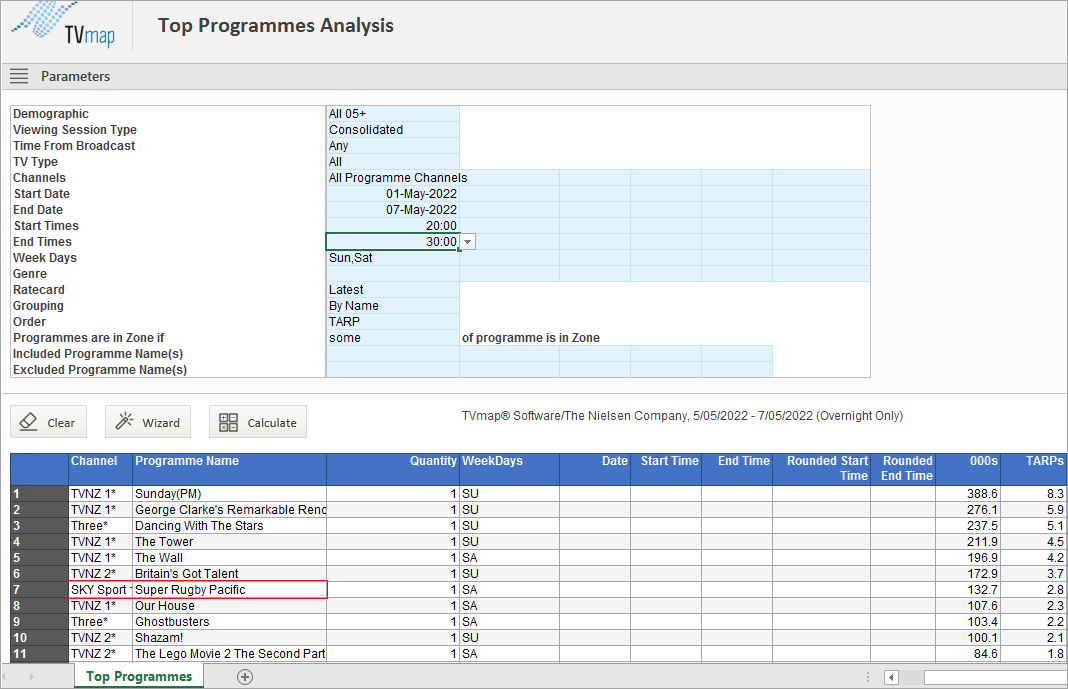Switch to the Top Programmes sheet tab
Image resolution: width=1068 pixels, height=689 pixels.
pos(139,677)
